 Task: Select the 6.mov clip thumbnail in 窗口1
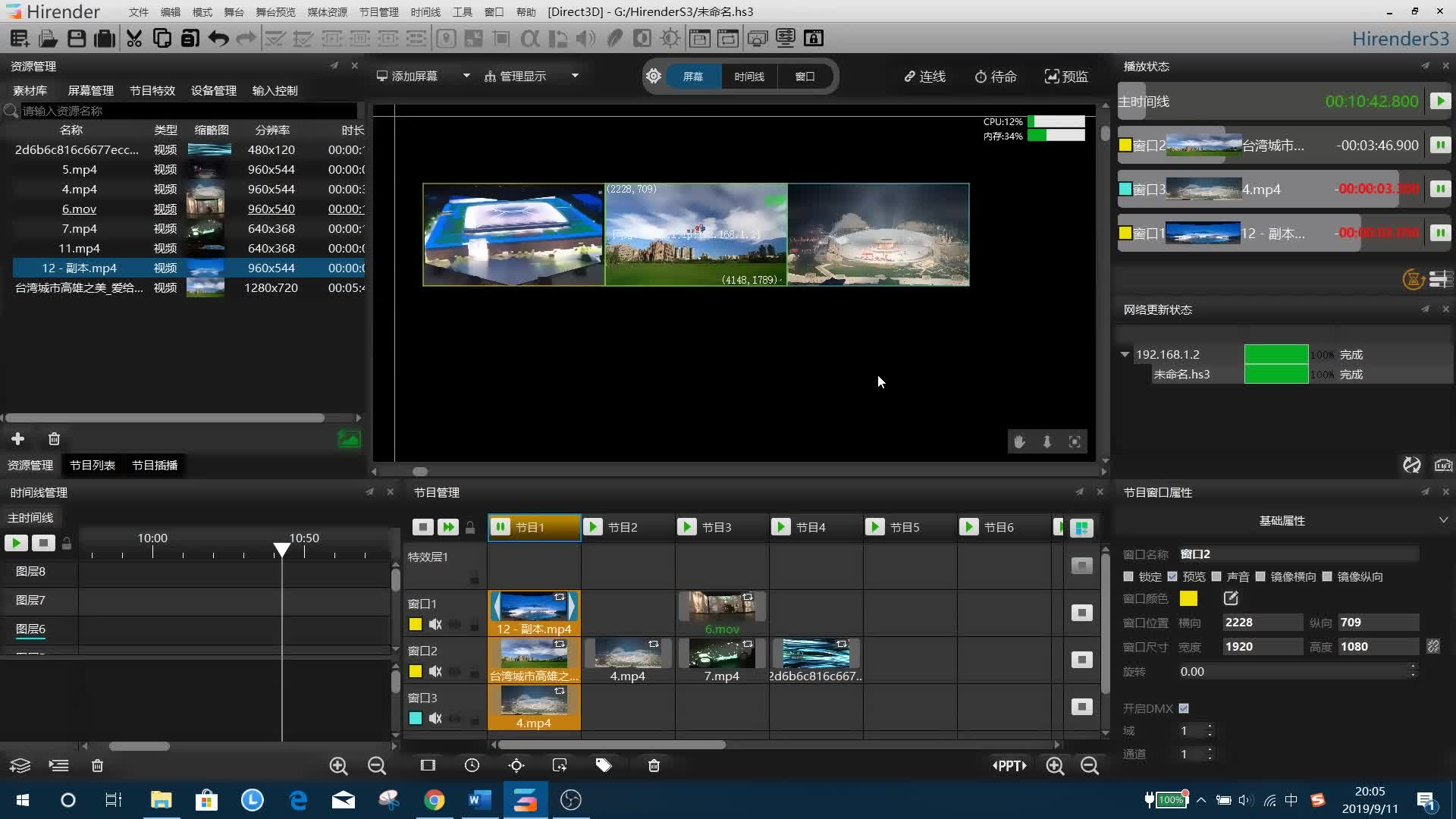[x=722, y=606]
